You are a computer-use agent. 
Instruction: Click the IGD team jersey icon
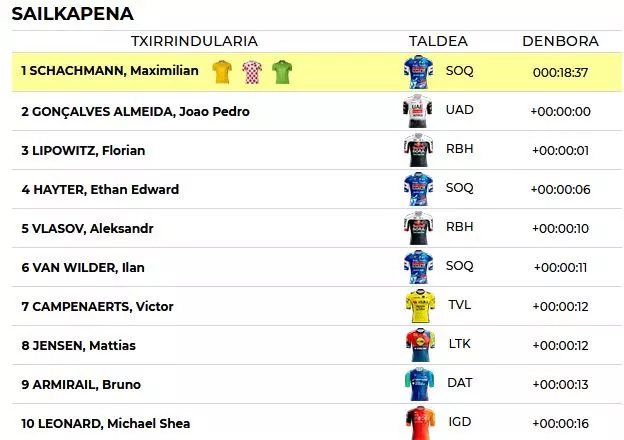coord(418,423)
